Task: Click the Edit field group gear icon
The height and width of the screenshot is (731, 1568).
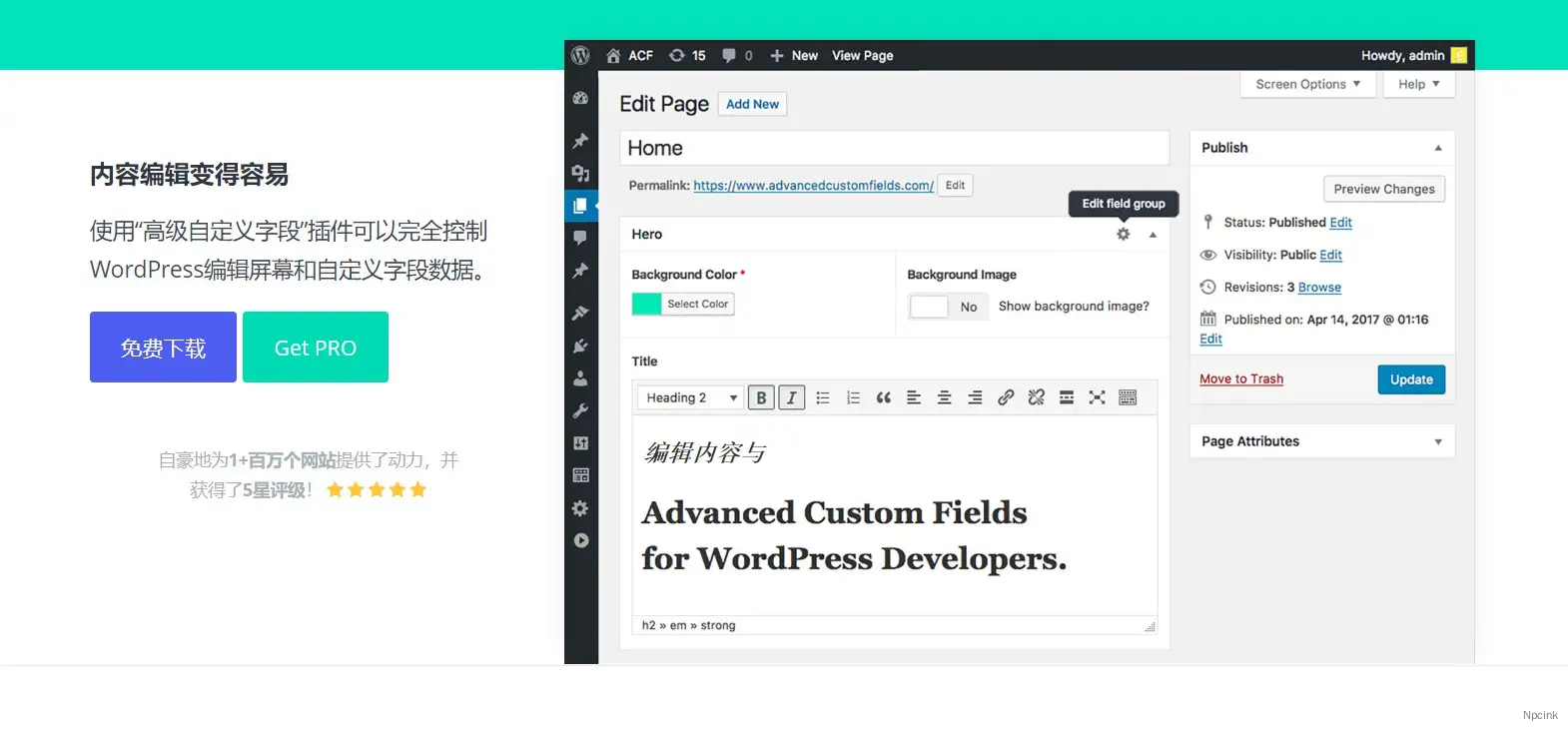Action: [1124, 234]
